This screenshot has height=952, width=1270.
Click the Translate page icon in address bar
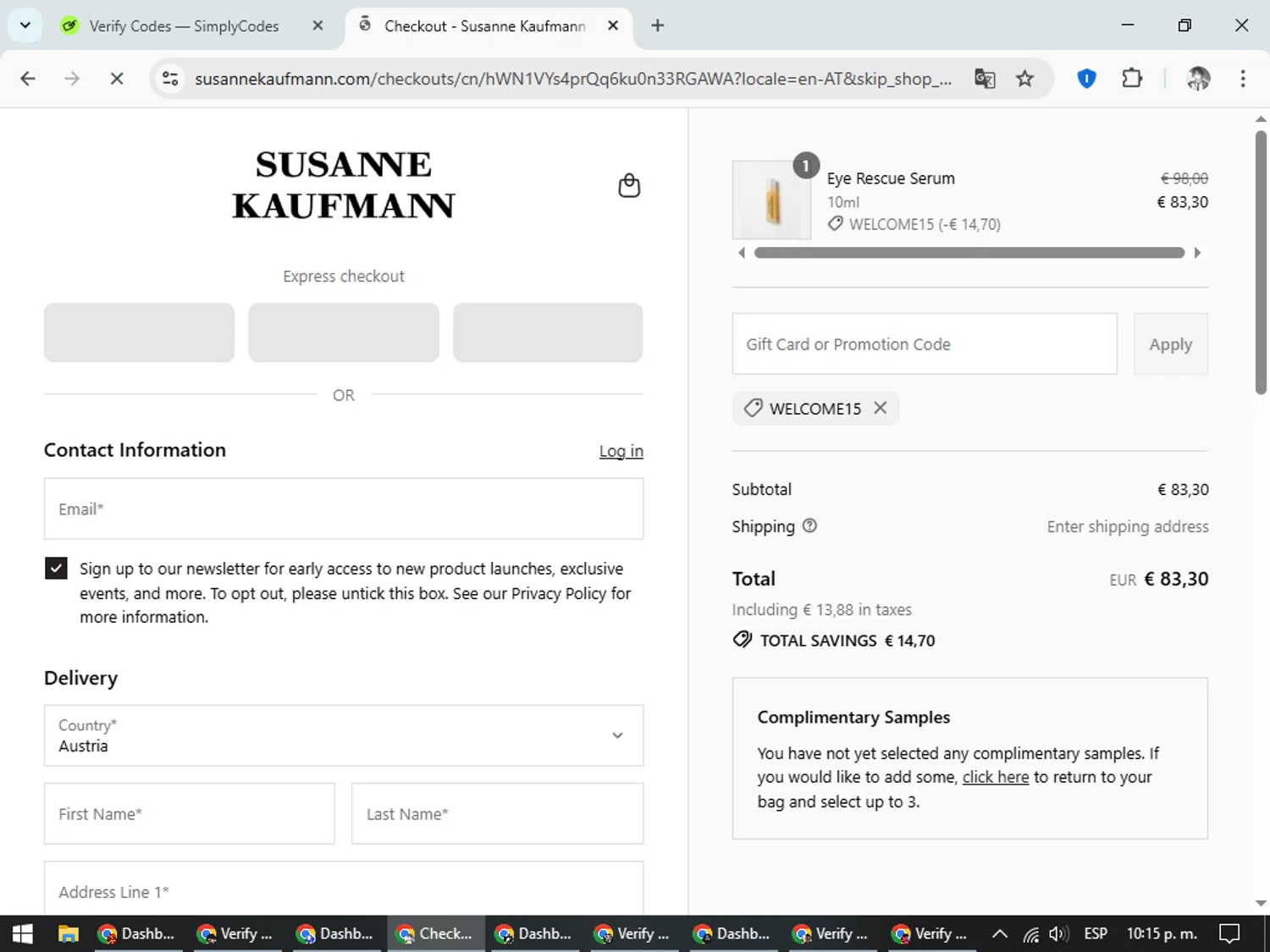point(985,79)
